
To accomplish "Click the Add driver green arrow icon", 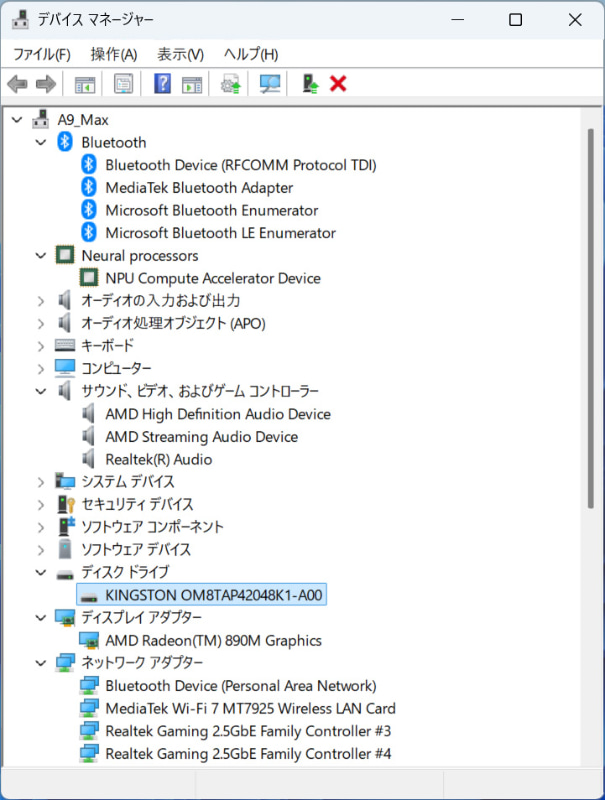I will 310,84.
